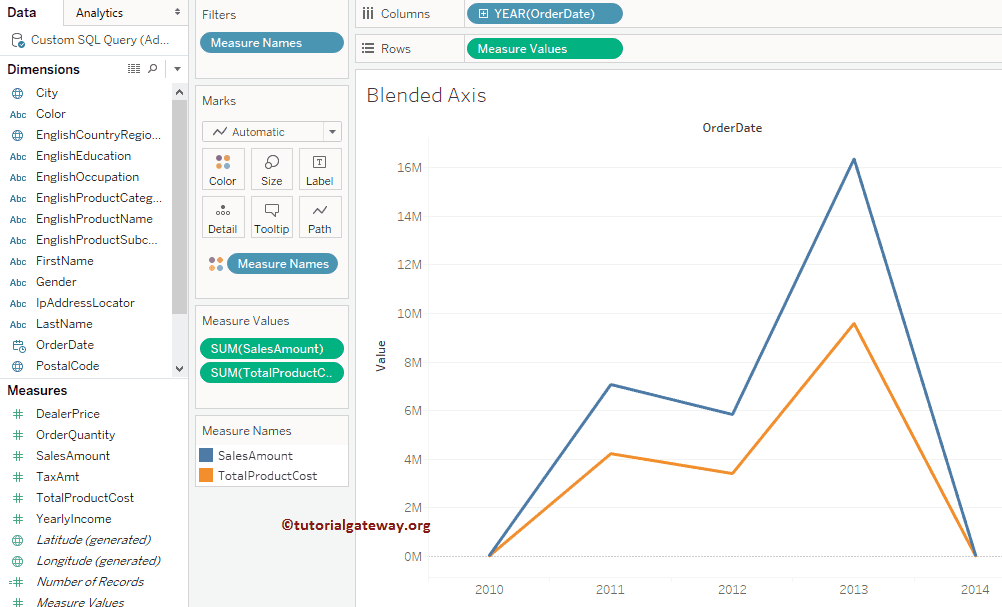Open the Size option in the Marks card
The width and height of the screenshot is (1002, 607).
tap(271, 168)
